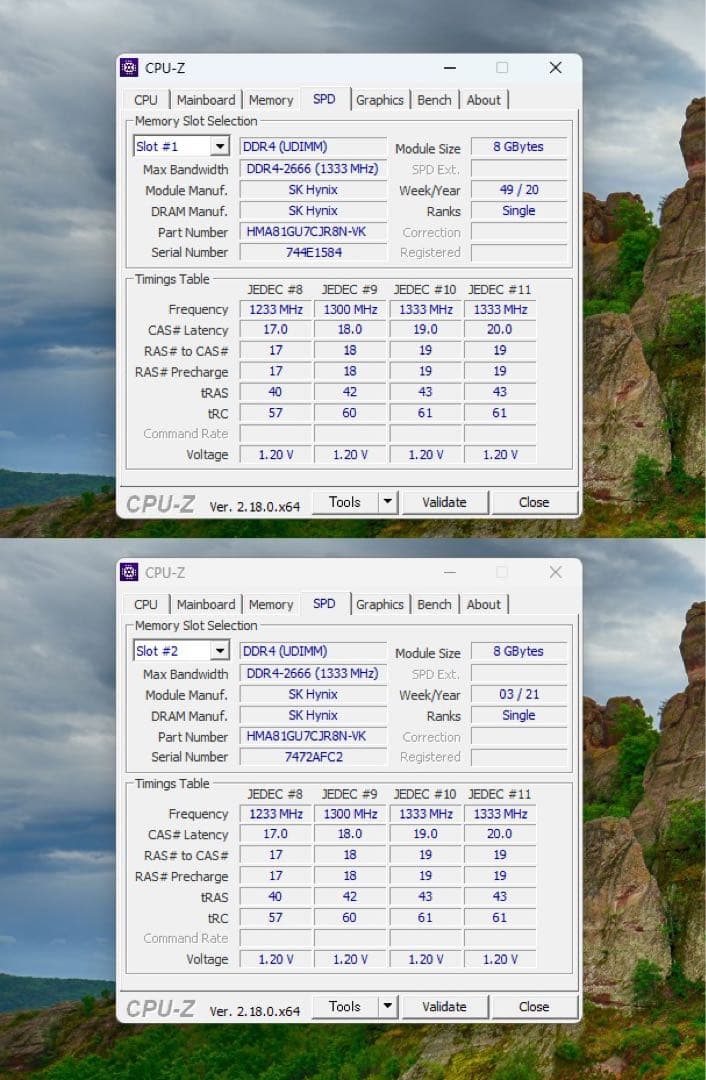Open the Memory tab in the Slot #2 window
The height and width of the screenshot is (1080, 706).
[x=271, y=604]
